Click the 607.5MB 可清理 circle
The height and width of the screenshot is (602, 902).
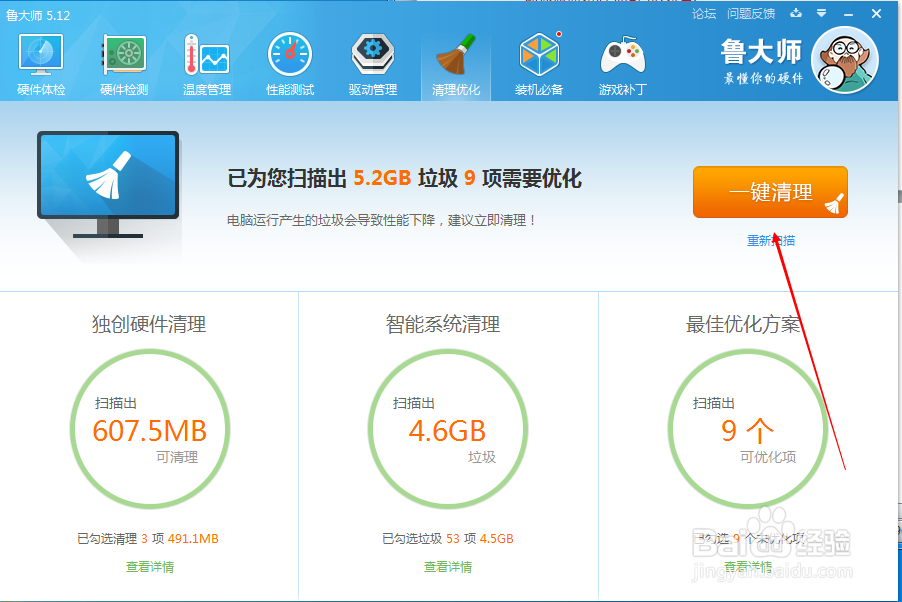point(150,429)
